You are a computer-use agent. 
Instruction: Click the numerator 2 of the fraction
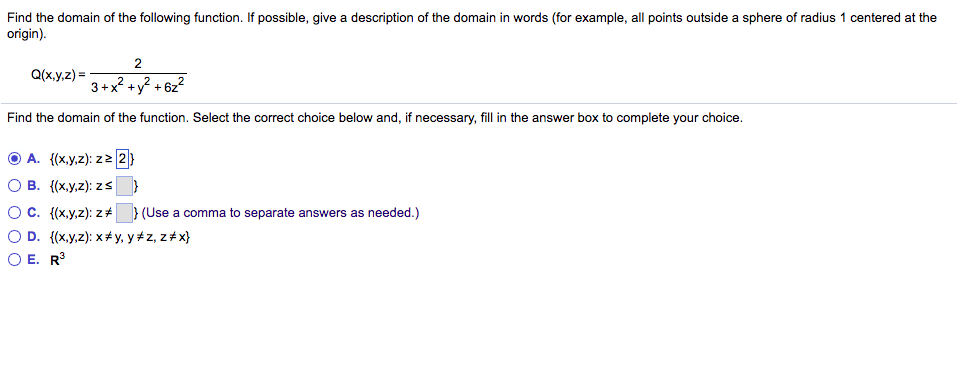(138, 63)
